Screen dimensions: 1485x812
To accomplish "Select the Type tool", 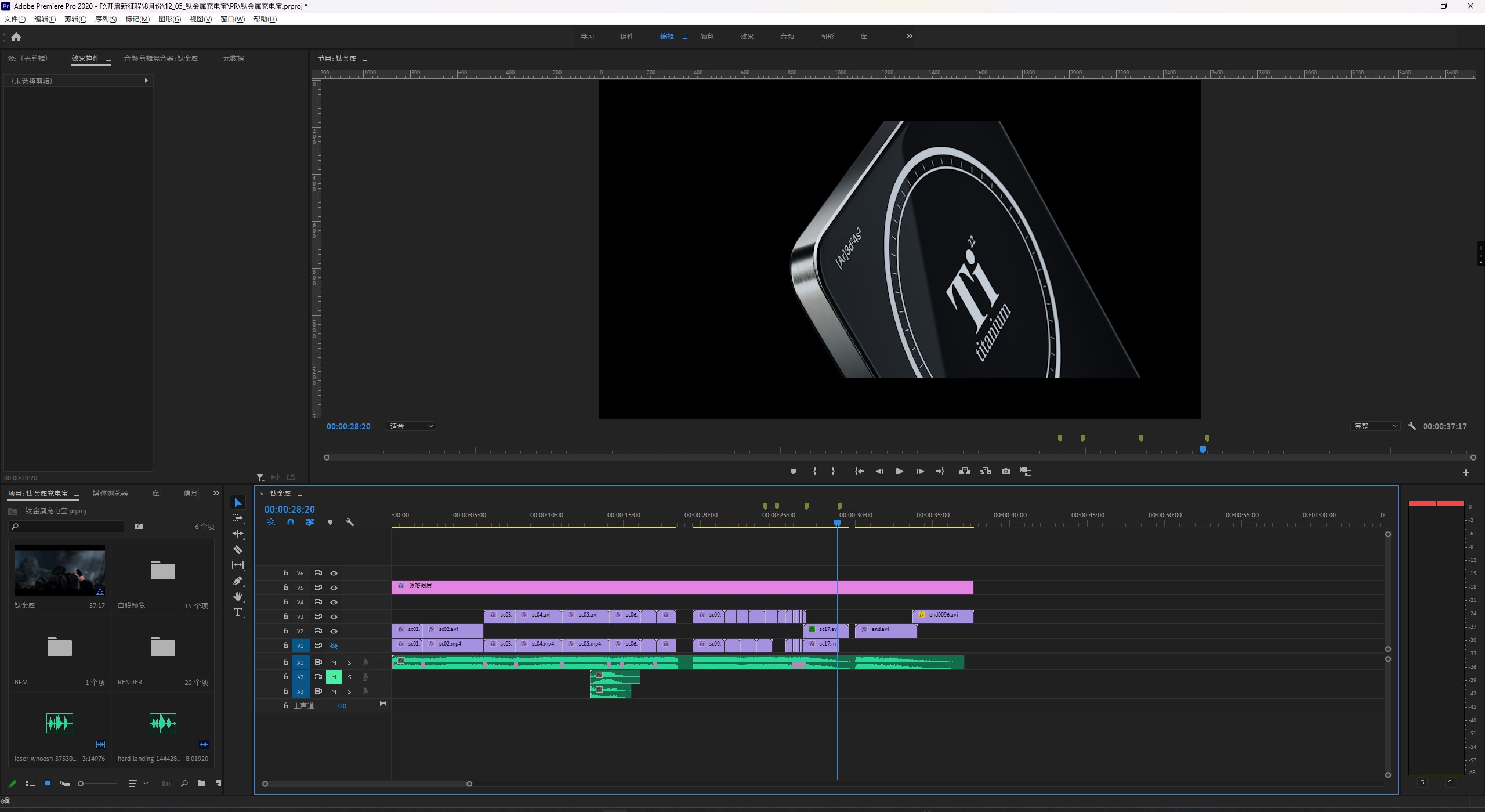I will point(238,612).
